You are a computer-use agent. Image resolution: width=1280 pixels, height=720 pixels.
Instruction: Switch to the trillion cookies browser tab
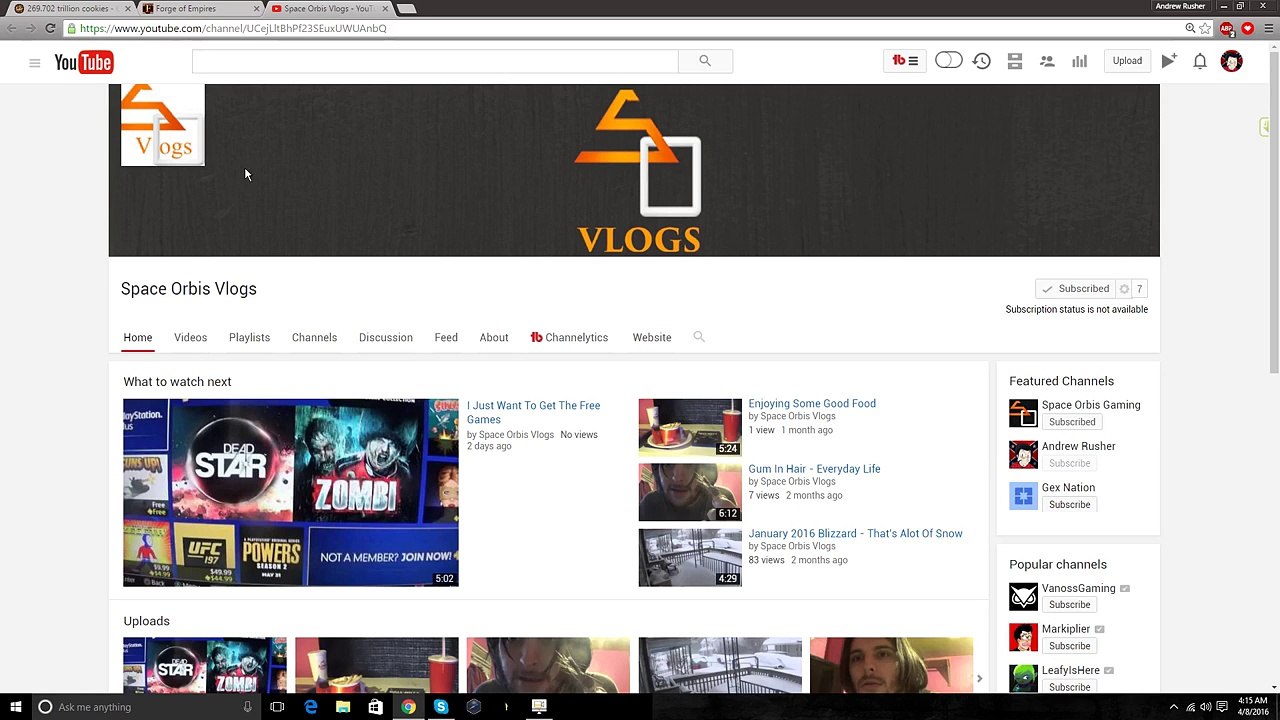[68, 8]
